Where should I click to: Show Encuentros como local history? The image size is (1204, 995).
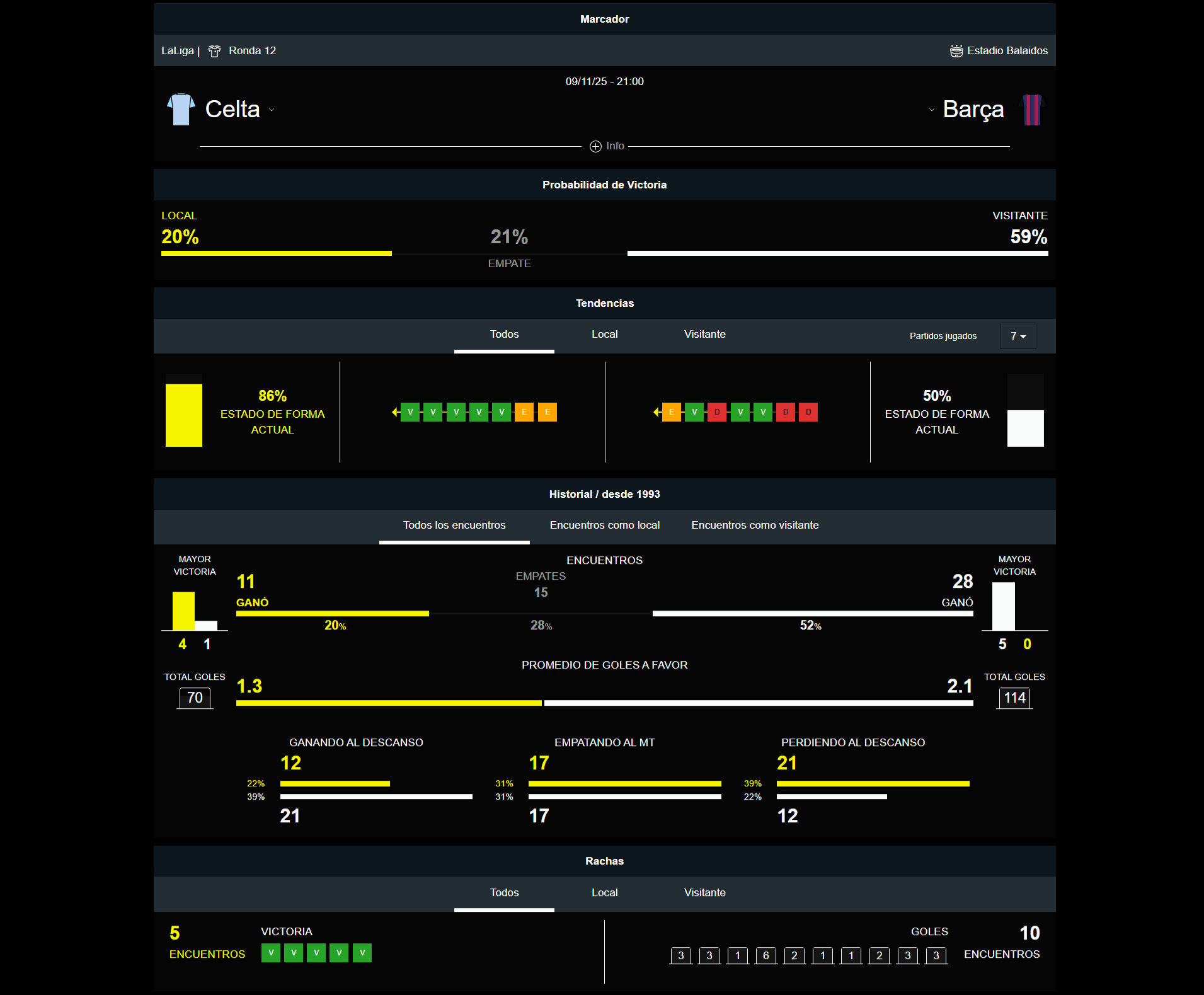604,526
